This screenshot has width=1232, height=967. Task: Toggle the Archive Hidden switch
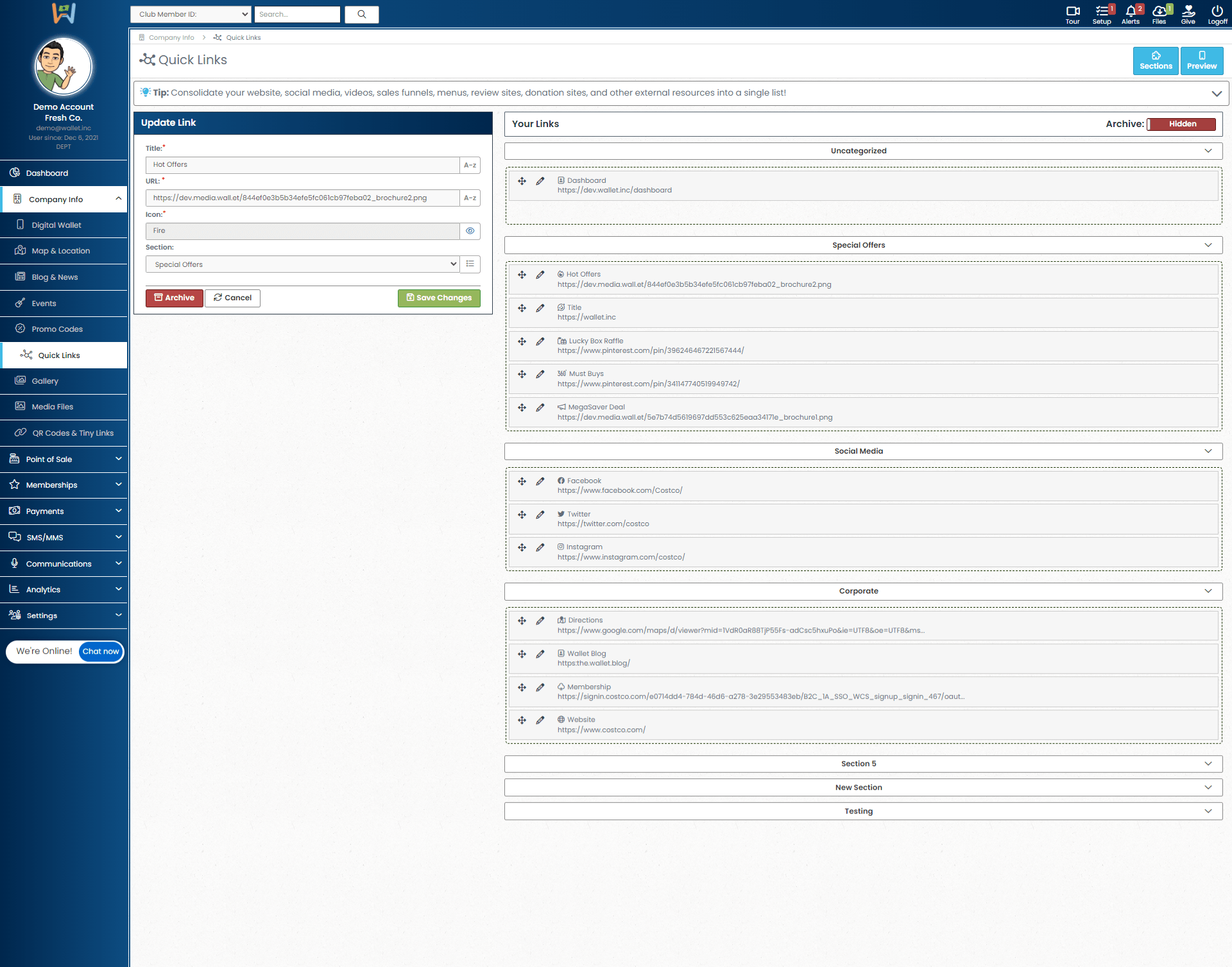click(1181, 124)
